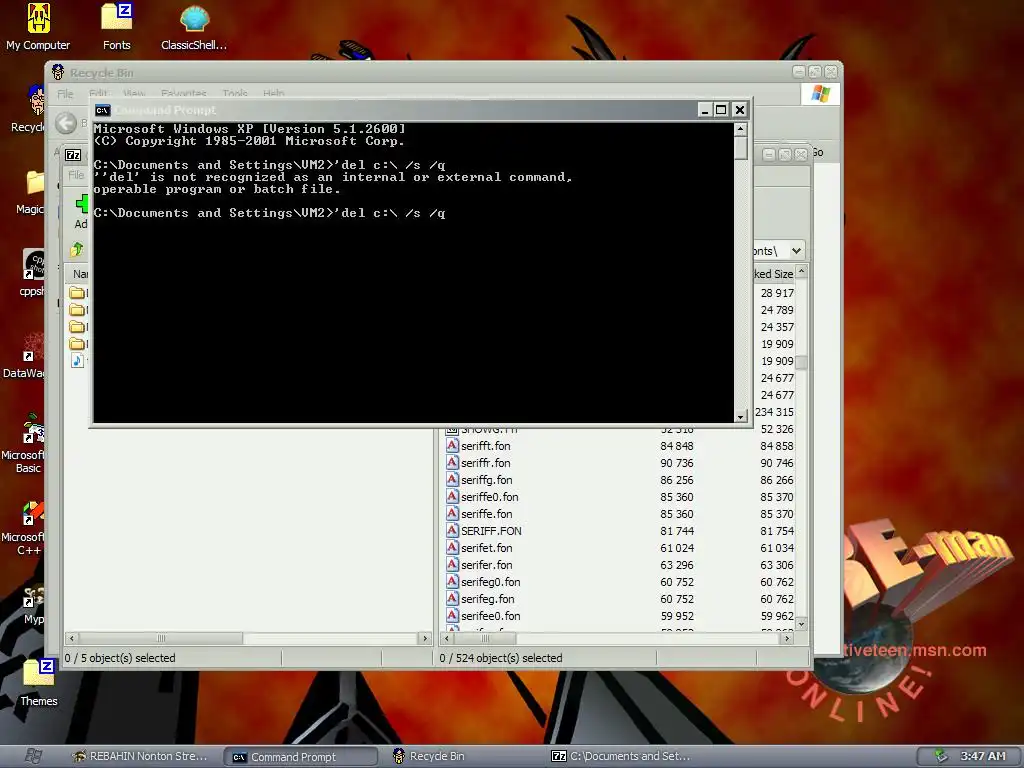This screenshot has height=768, width=1024.
Task: Open the File menu in Recycle Bin window
Action: coord(65,93)
